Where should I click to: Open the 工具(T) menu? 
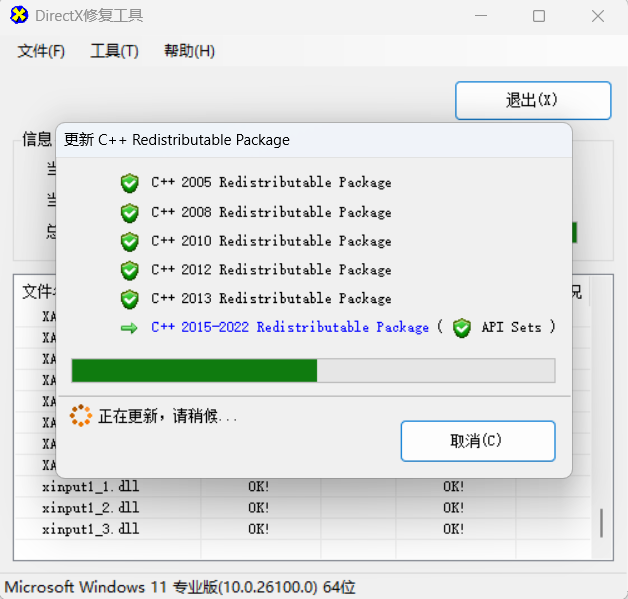114,51
